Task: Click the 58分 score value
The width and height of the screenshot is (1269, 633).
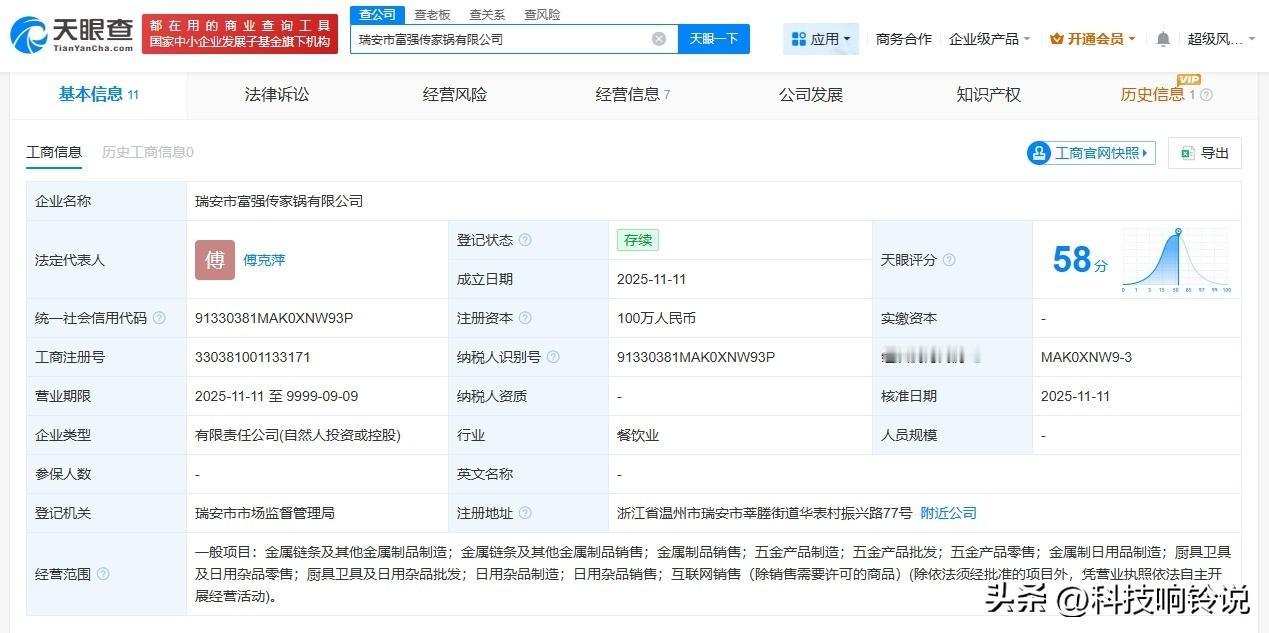Action: pos(1080,260)
